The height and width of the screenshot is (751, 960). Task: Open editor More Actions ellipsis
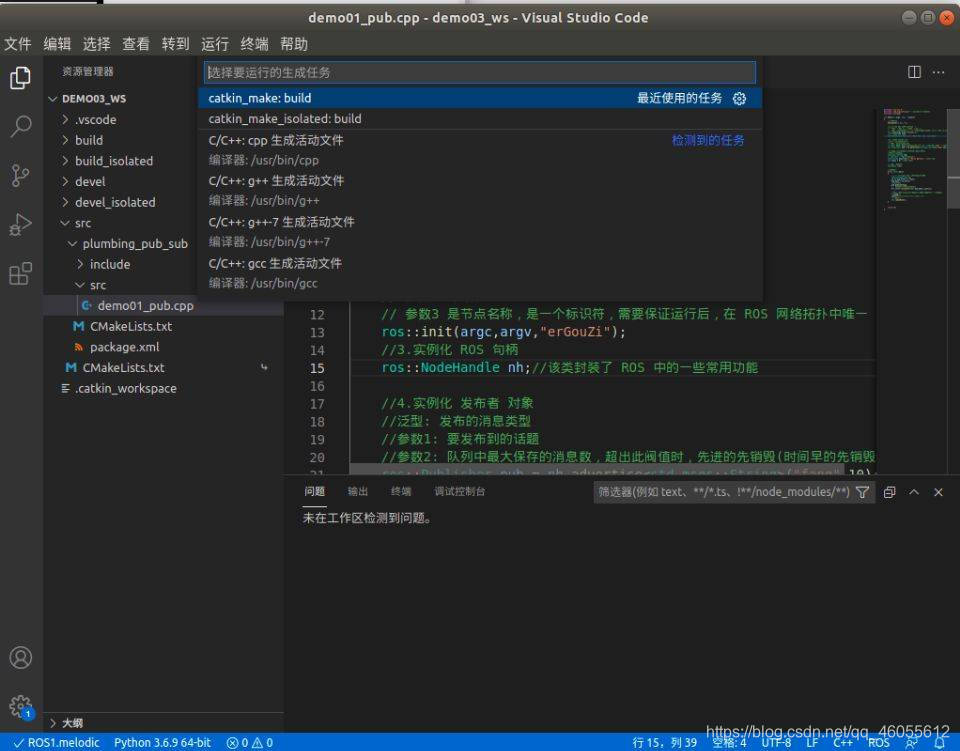click(938, 72)
